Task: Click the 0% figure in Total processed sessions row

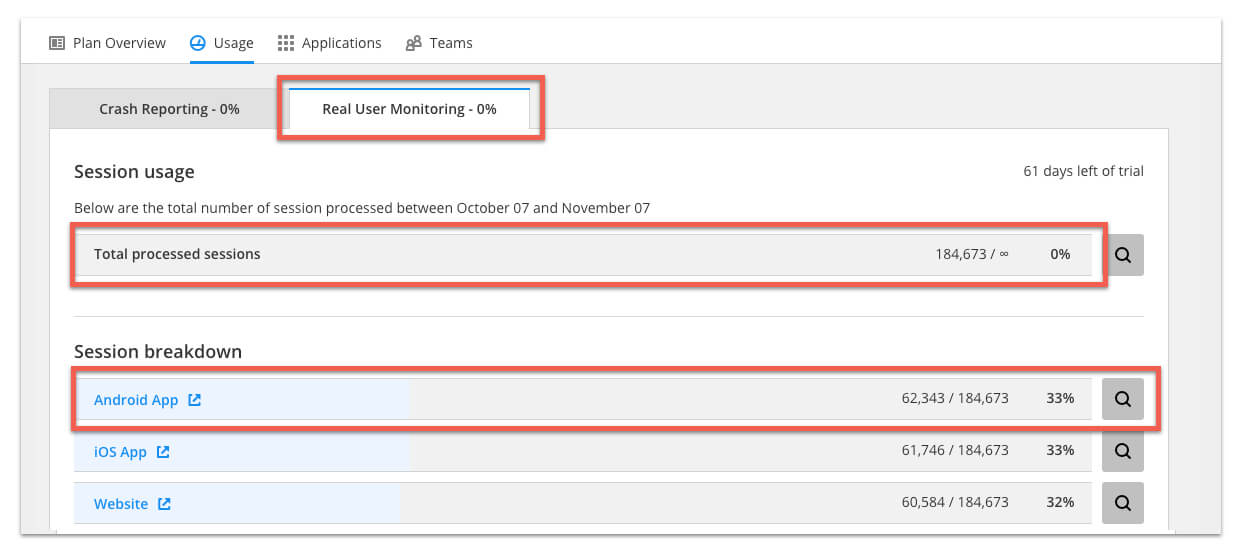Action: 1060,254
